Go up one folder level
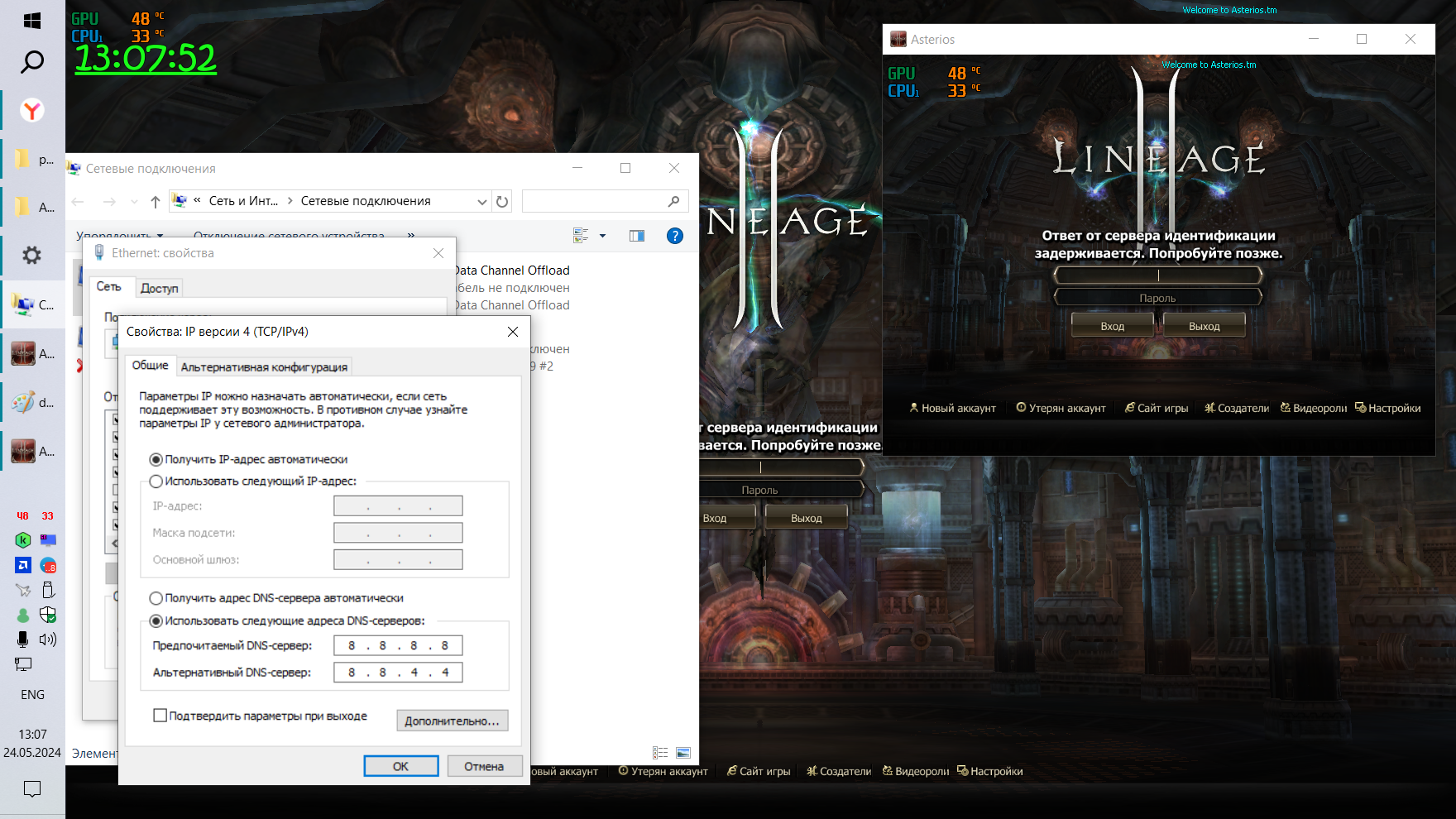The width and height of the screenshot is (1456, 819). coord(156,201)
